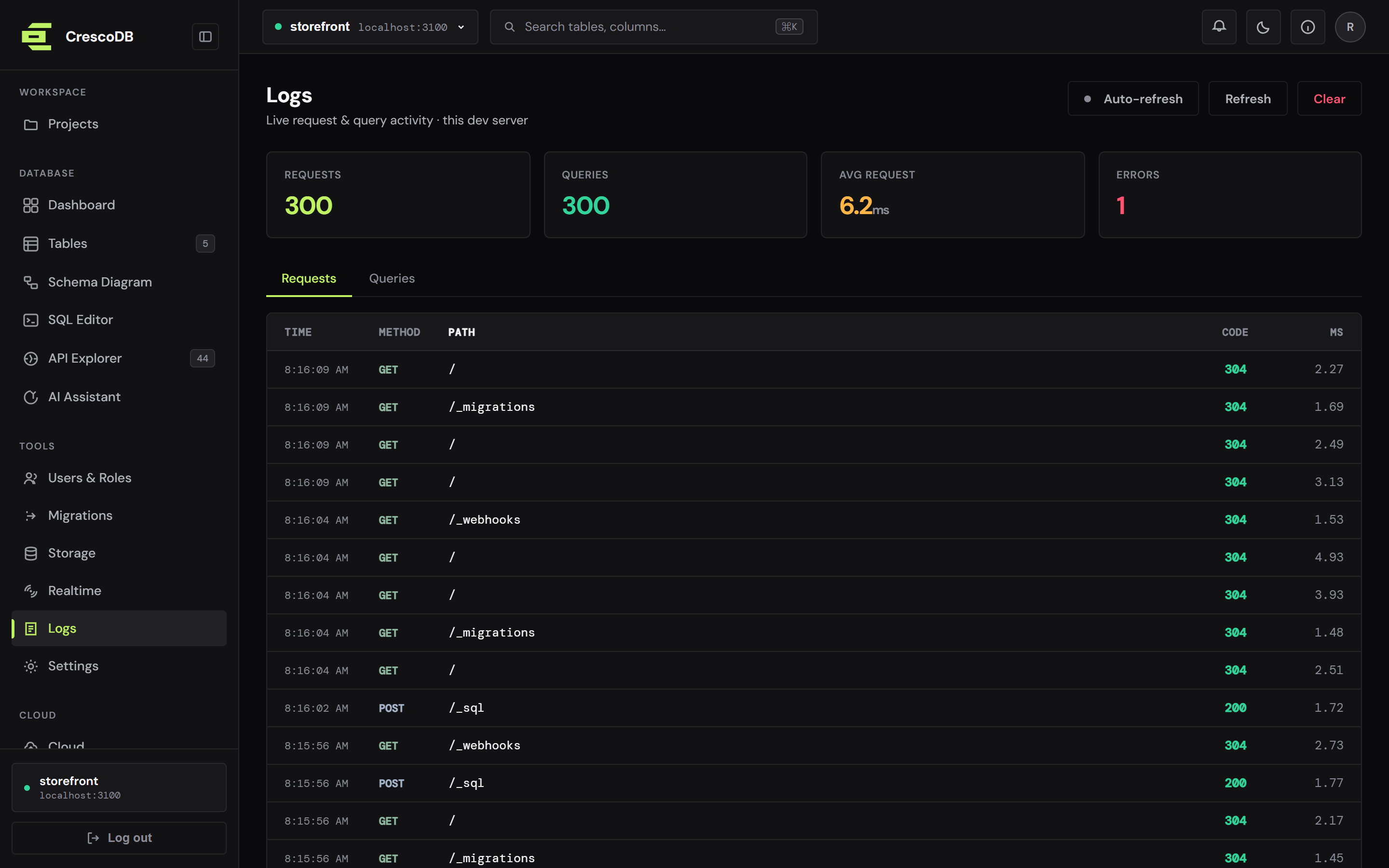The image size is (1389, 868).
Task: Focus the Search tables, columns field
Action: (654, 27)
